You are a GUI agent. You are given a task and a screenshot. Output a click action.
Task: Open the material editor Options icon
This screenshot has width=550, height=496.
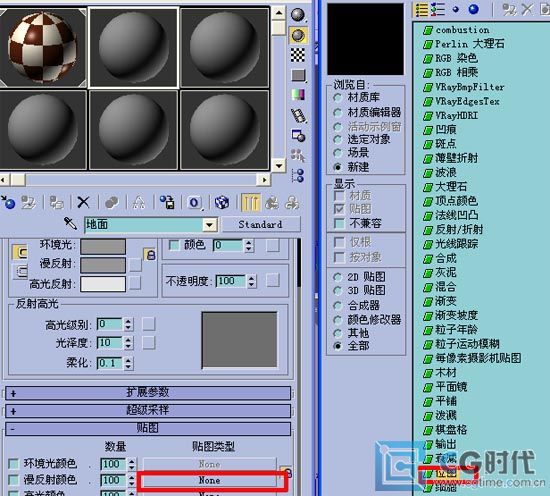click(299, 135)
